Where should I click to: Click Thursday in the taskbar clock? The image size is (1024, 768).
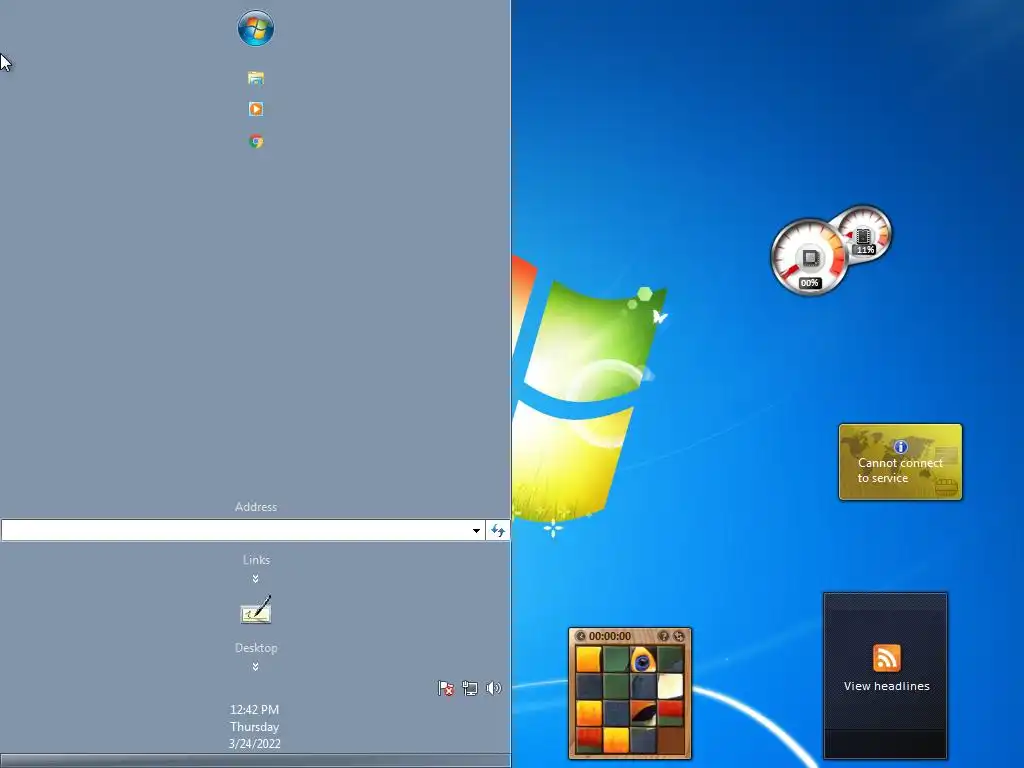254,726
